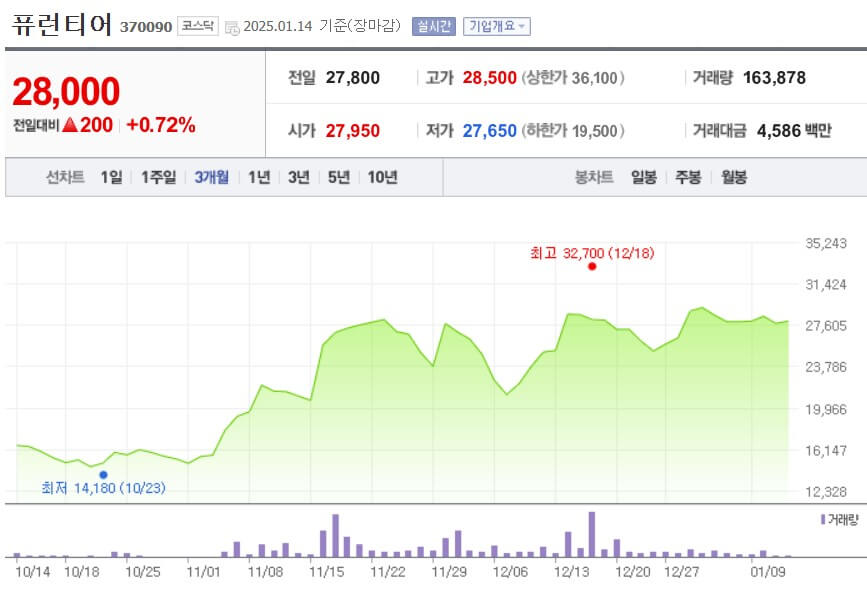Click the 12/06 date axis label
This screenshot has height=593, width=867.
510,572
